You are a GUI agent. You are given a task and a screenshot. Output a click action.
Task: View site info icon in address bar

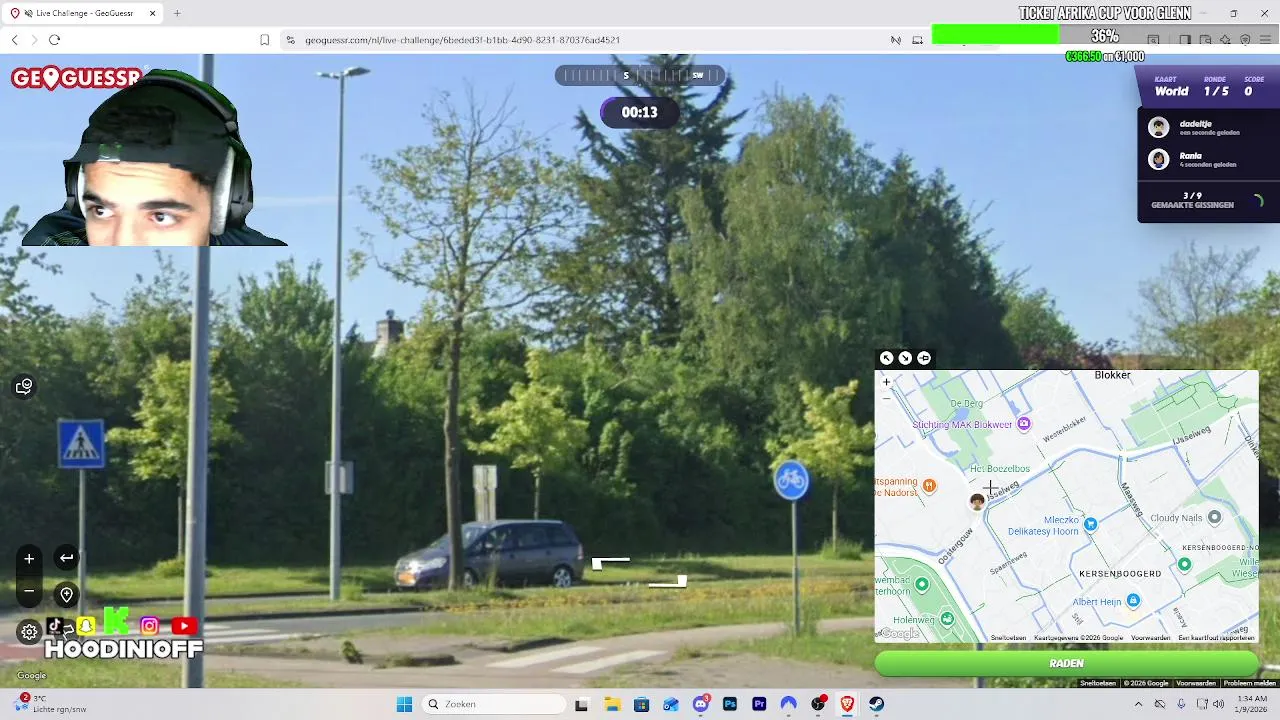click(x=290, y=40)
